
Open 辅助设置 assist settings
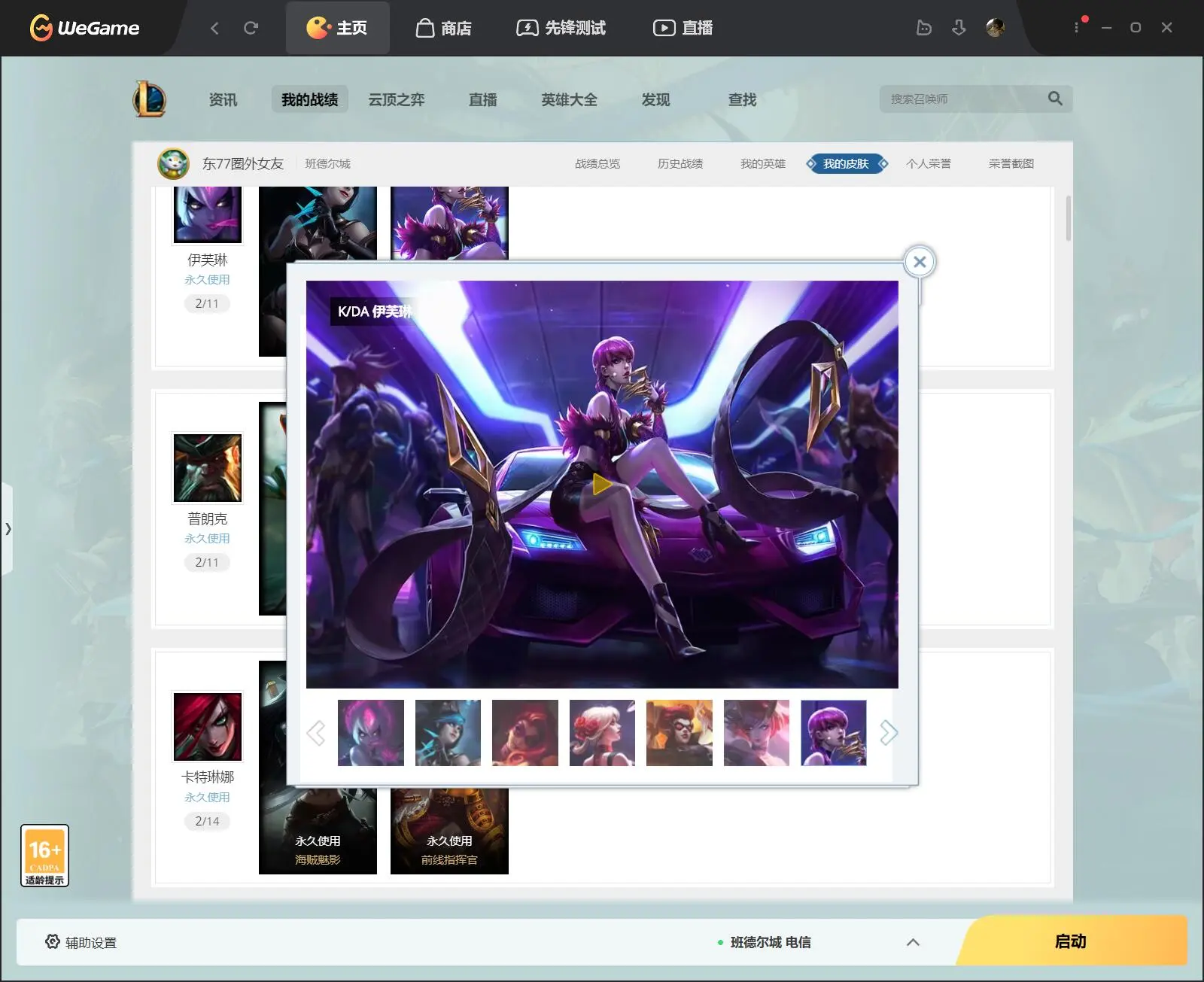[81, 942]
